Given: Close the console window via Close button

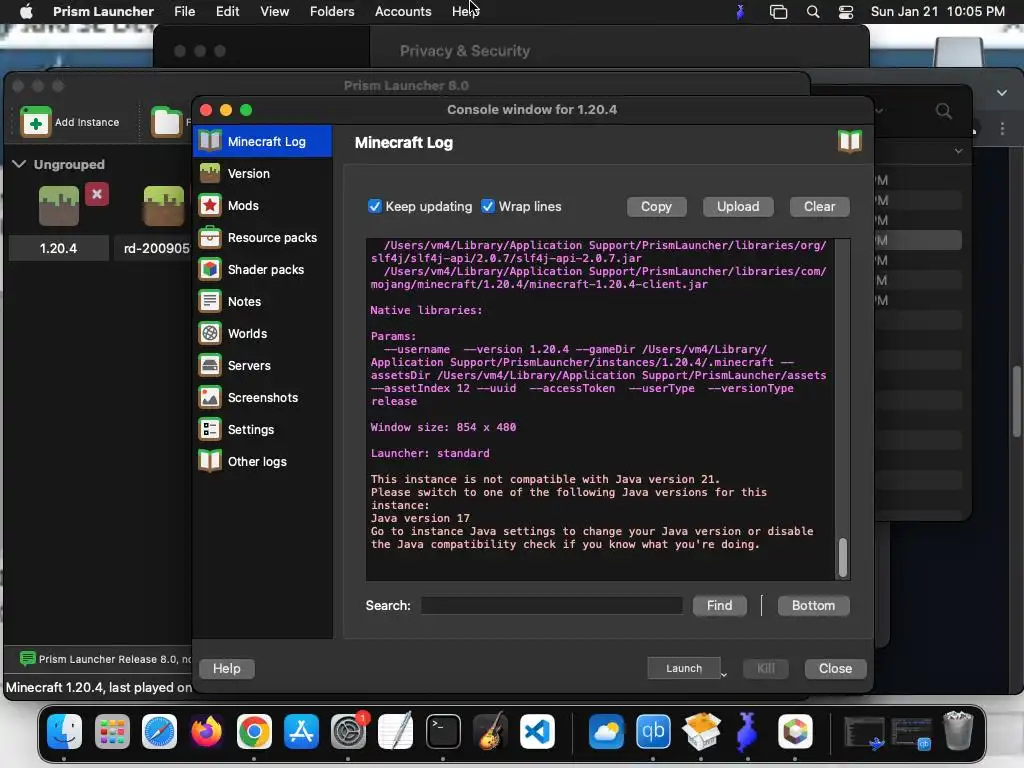Looking at the screenshot, I should point(835,668).
